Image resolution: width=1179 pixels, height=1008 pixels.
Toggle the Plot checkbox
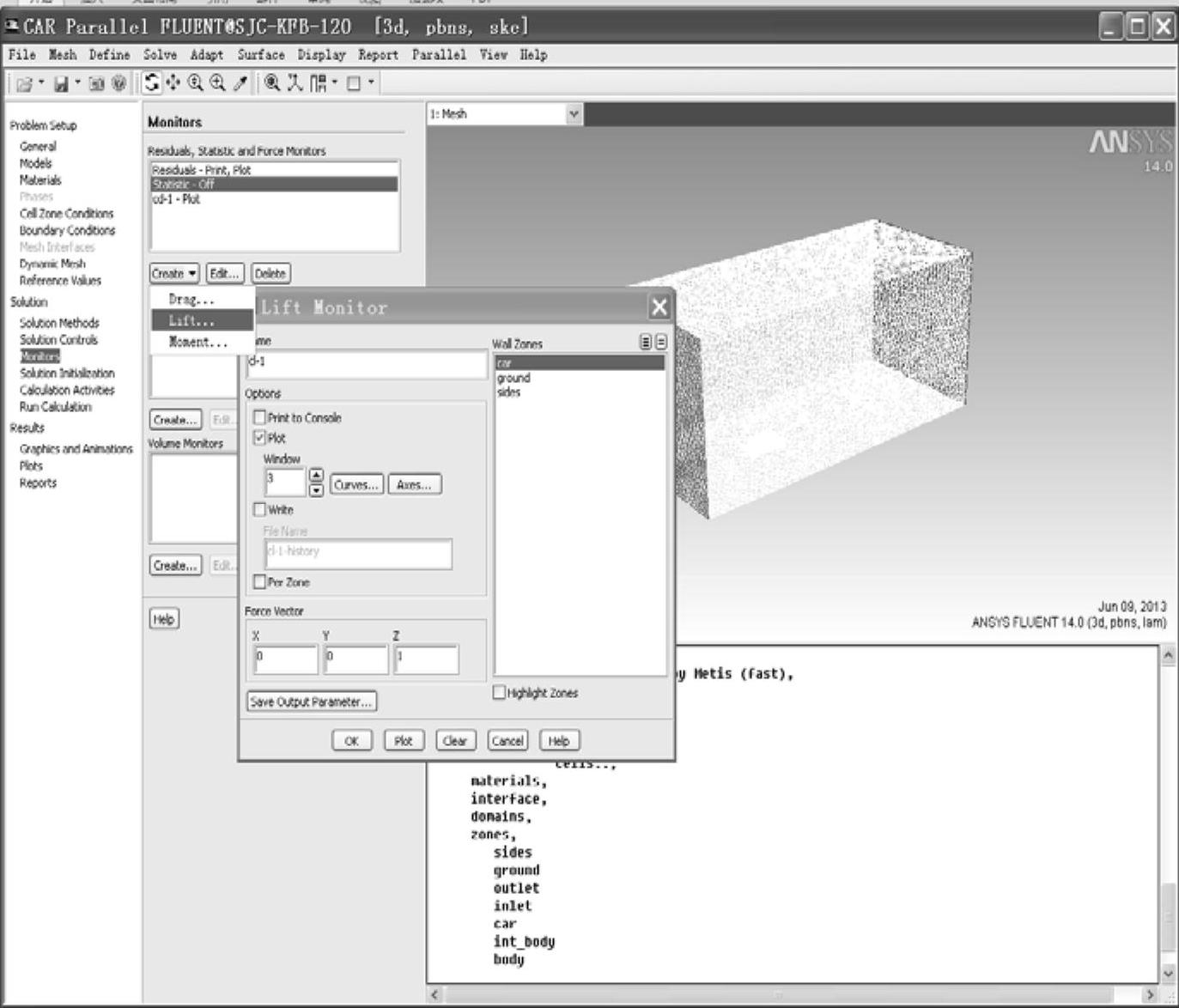259,438
